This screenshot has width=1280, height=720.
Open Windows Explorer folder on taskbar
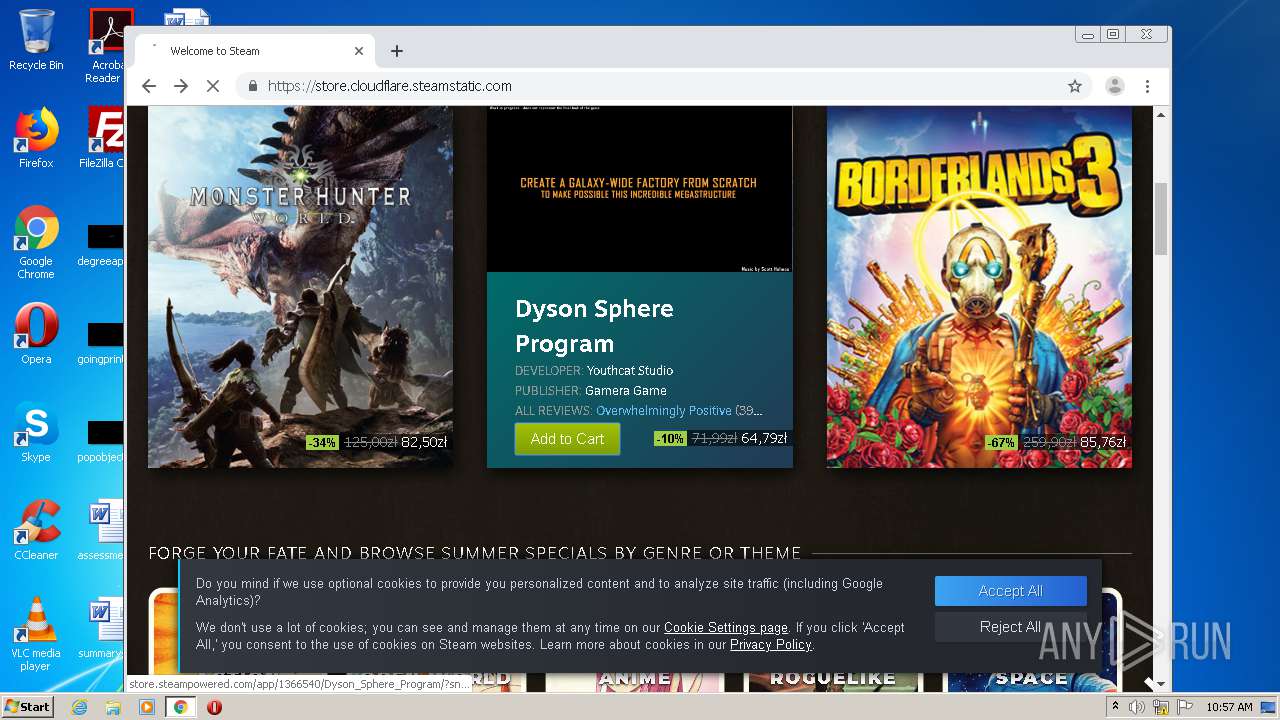pos(113,707)
